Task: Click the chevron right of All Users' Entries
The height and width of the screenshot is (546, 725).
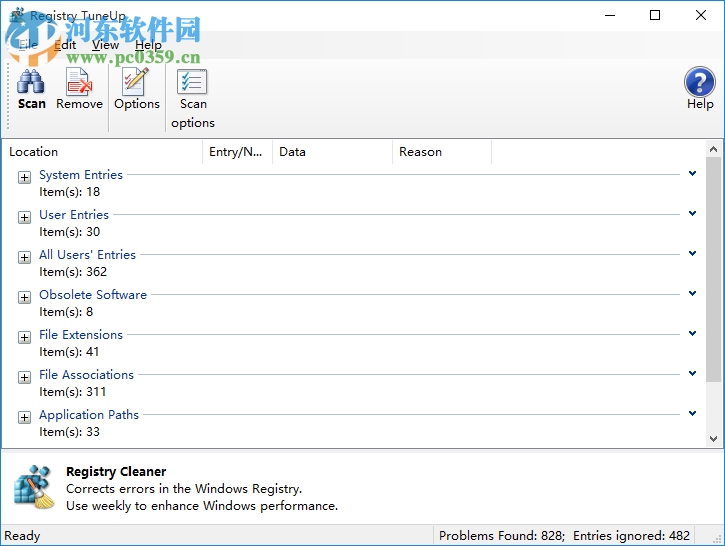Action: [692, 253]
